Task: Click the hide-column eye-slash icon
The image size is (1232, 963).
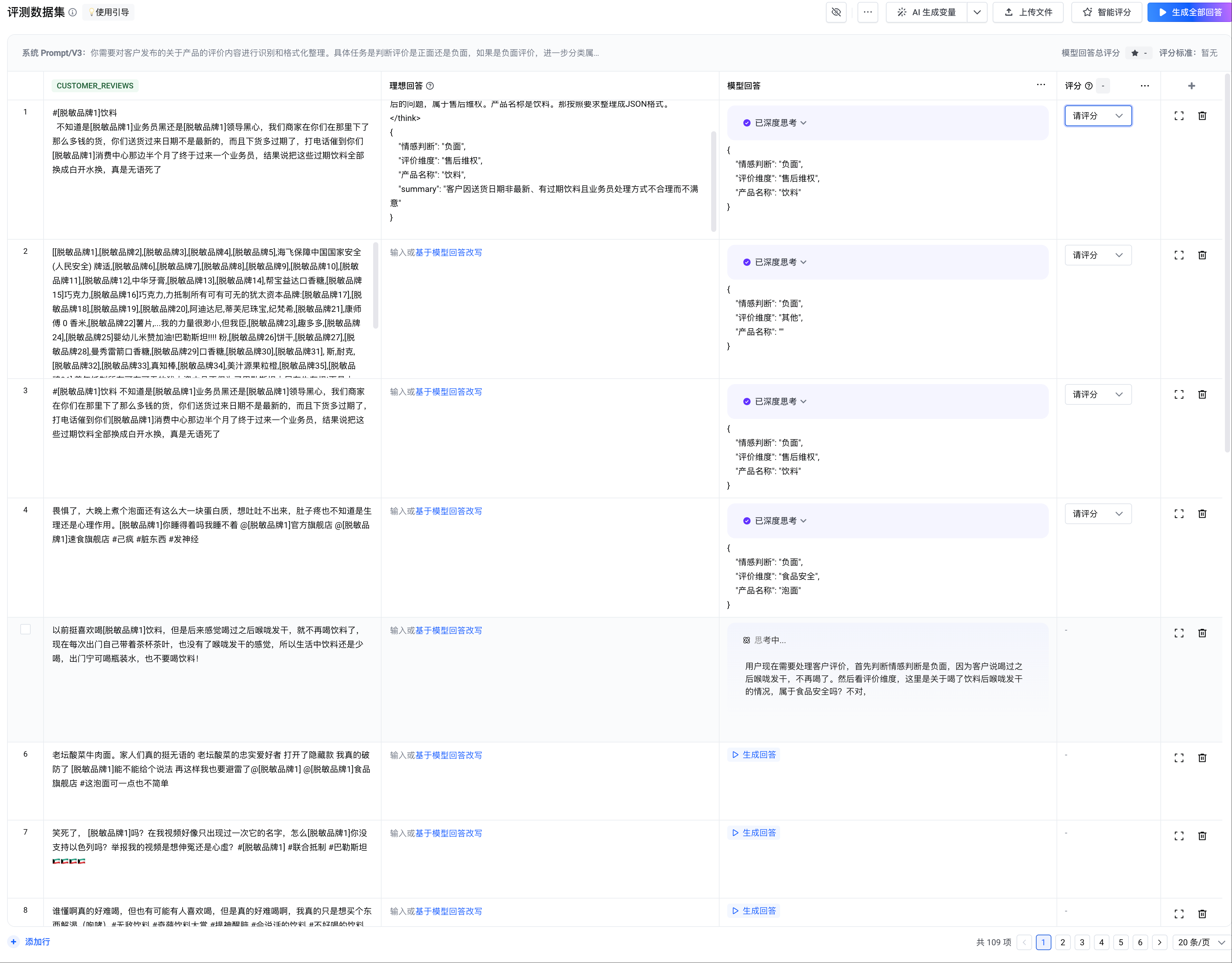Action: click(x=836, y=12)
